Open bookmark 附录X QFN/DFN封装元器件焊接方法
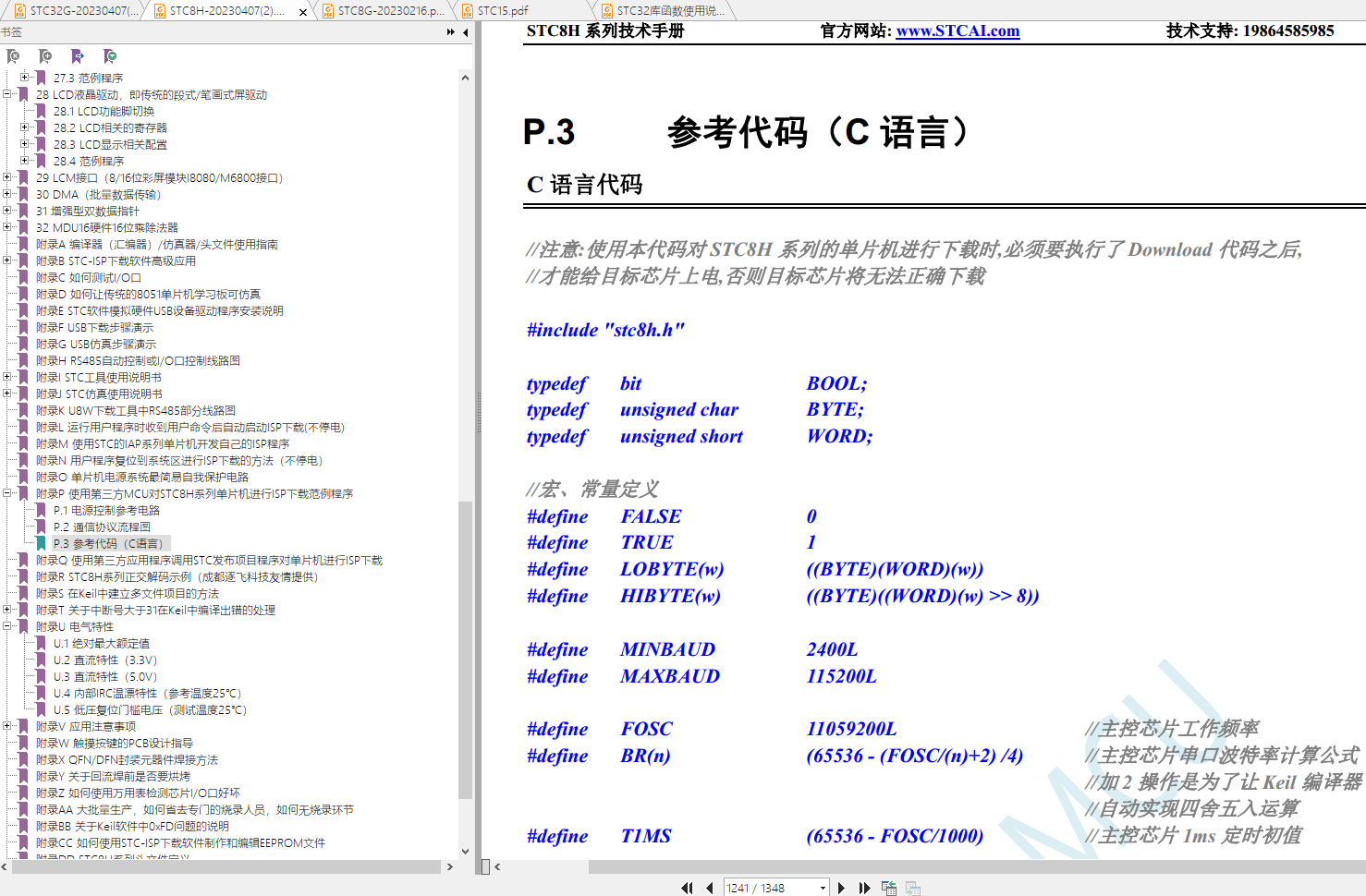Screen dimensions: 1366x896 point(127,759)
